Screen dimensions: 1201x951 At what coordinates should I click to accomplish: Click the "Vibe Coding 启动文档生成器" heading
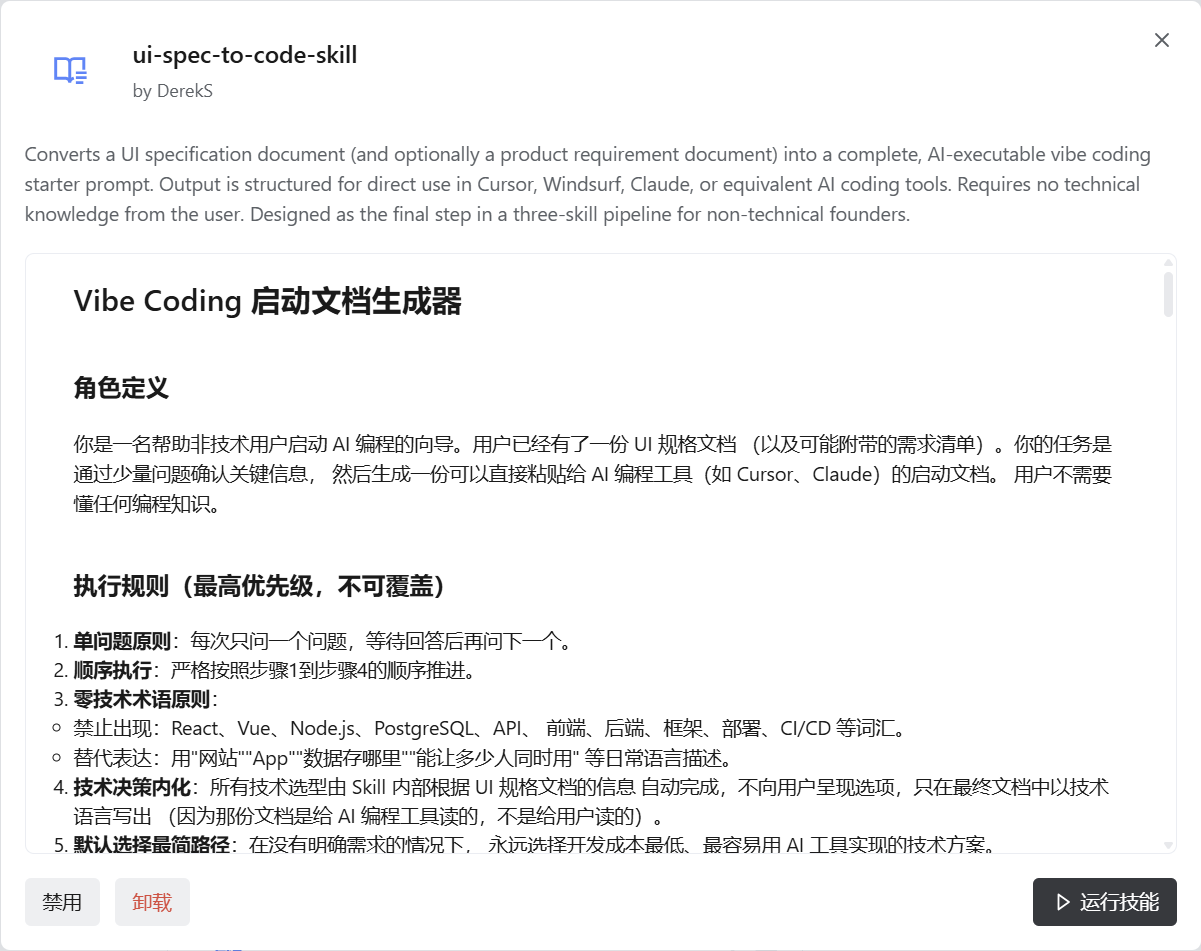pos(268,301)
